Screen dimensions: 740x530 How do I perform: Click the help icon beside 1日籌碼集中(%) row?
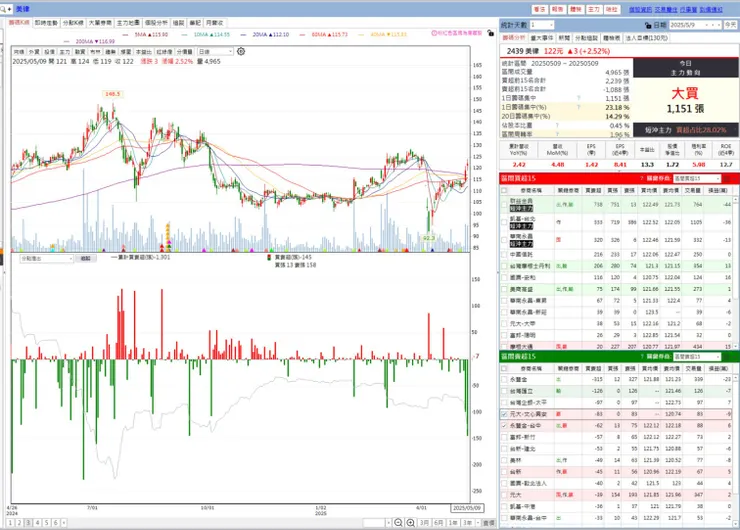tap(579, 107)
